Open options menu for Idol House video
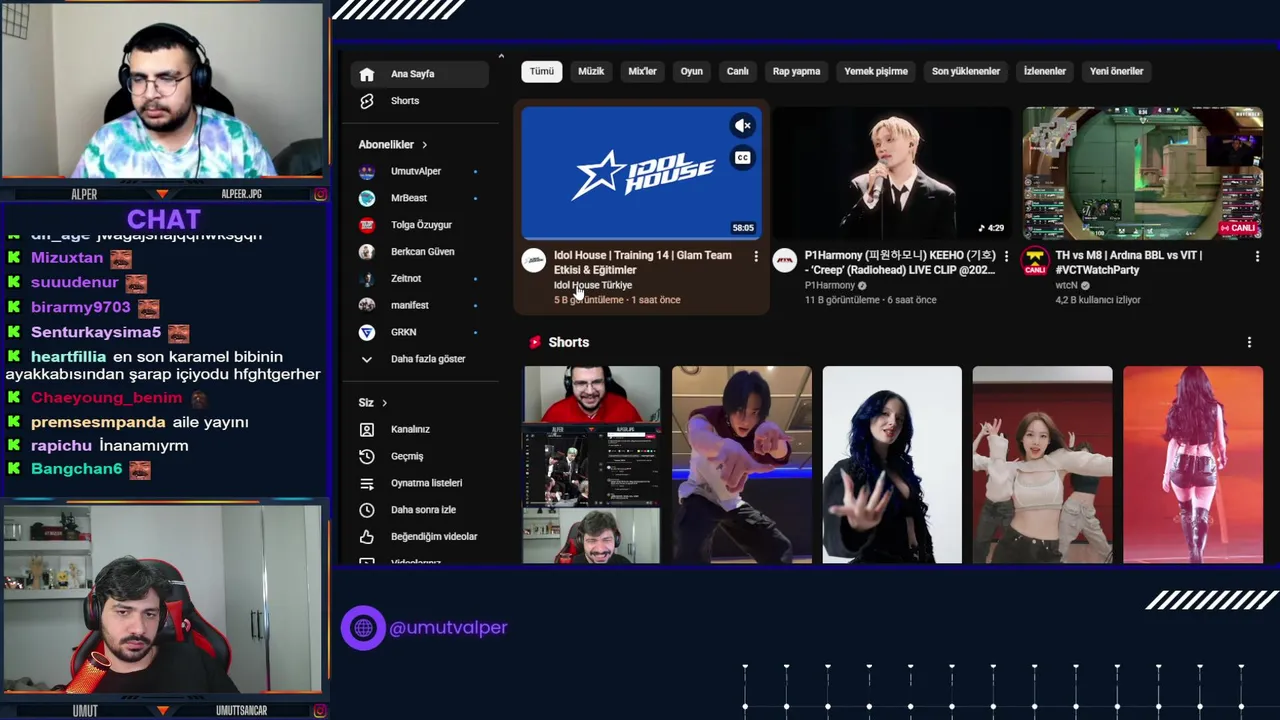This screenshot has width=1280, height=720. pyautogui.click(x=756, y=257)
